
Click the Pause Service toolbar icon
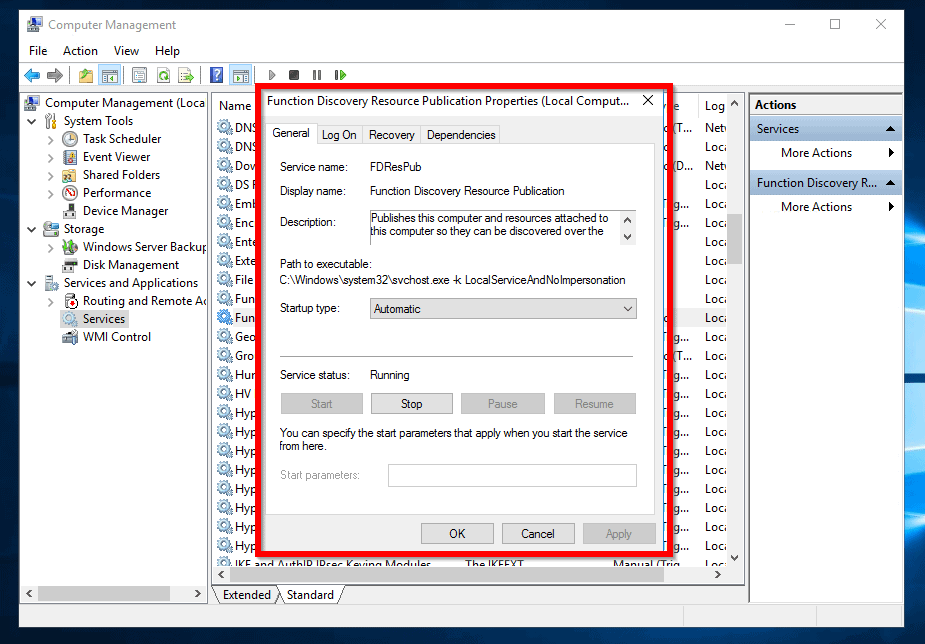(317, 75)
